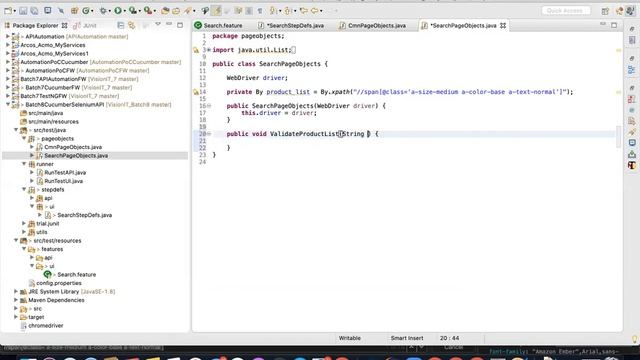The width and height of the screenshot is (640, 360).
Task: Collapse the Batch8CucumberSeleniumAPI project
Action: point(7,104)
